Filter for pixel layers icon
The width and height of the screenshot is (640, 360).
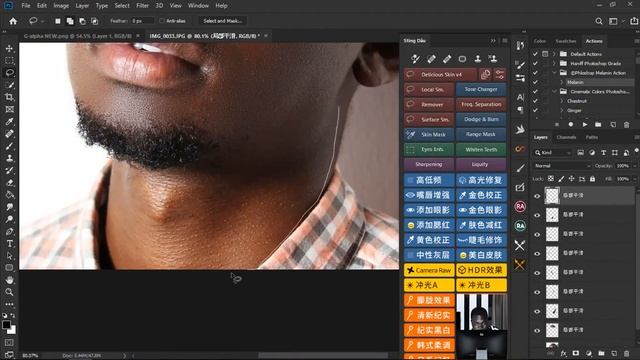pos(580,153)
